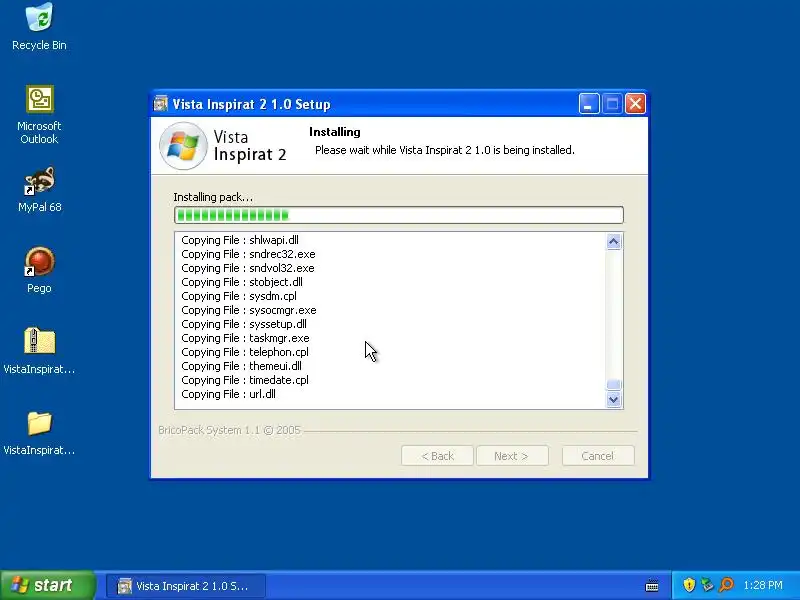Select the VistaInspirat zip archive icon
This screenshot has height=600, width=800.
39,341
